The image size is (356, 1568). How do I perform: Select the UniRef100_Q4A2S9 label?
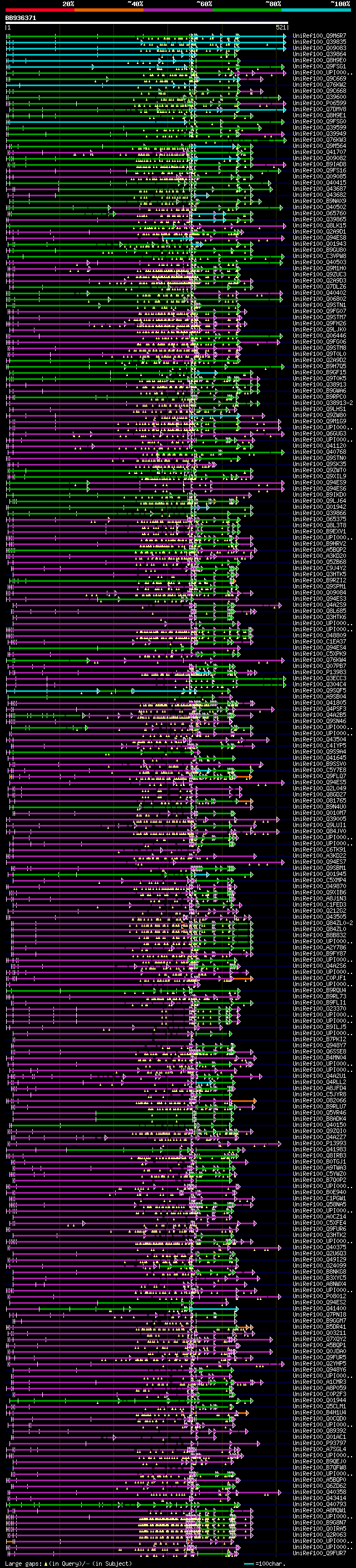tap(319, 605)
